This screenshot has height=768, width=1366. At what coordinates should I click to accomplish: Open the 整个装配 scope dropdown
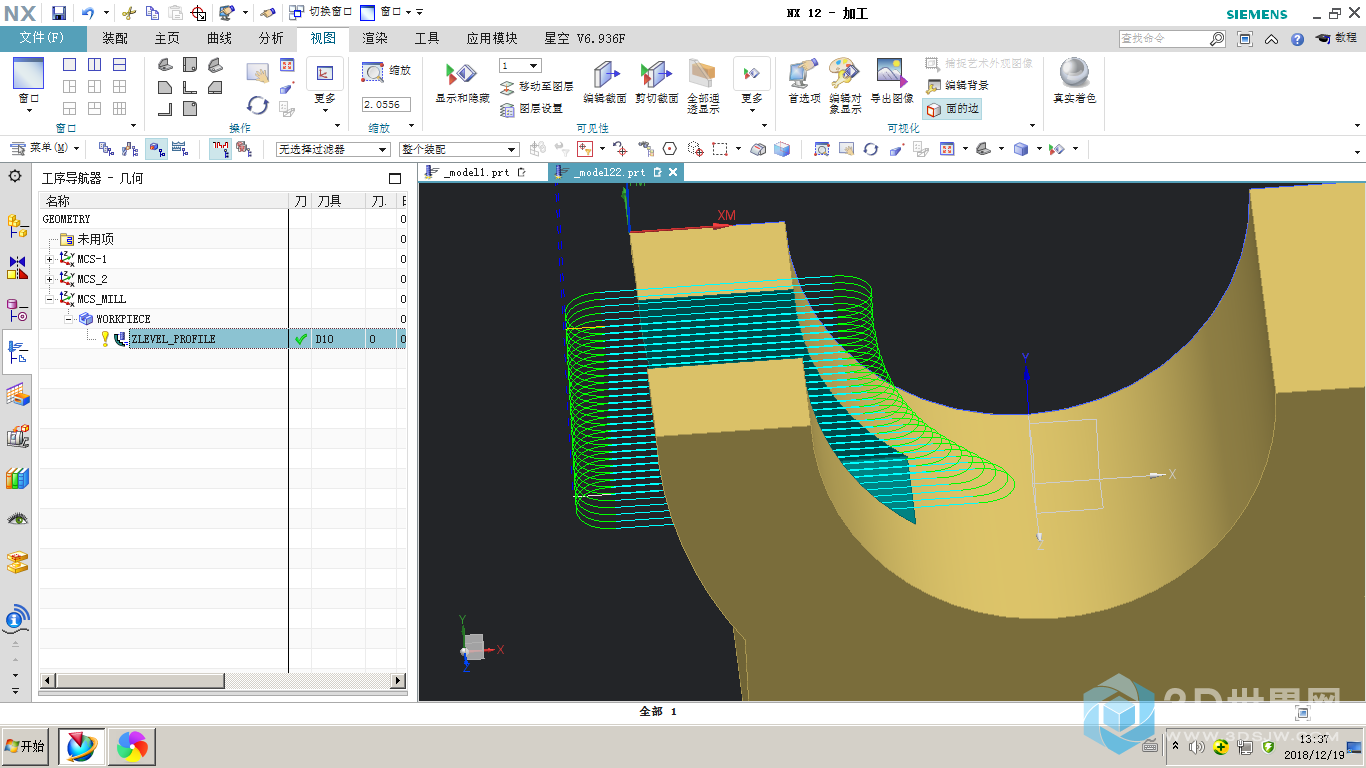(459, 149)
